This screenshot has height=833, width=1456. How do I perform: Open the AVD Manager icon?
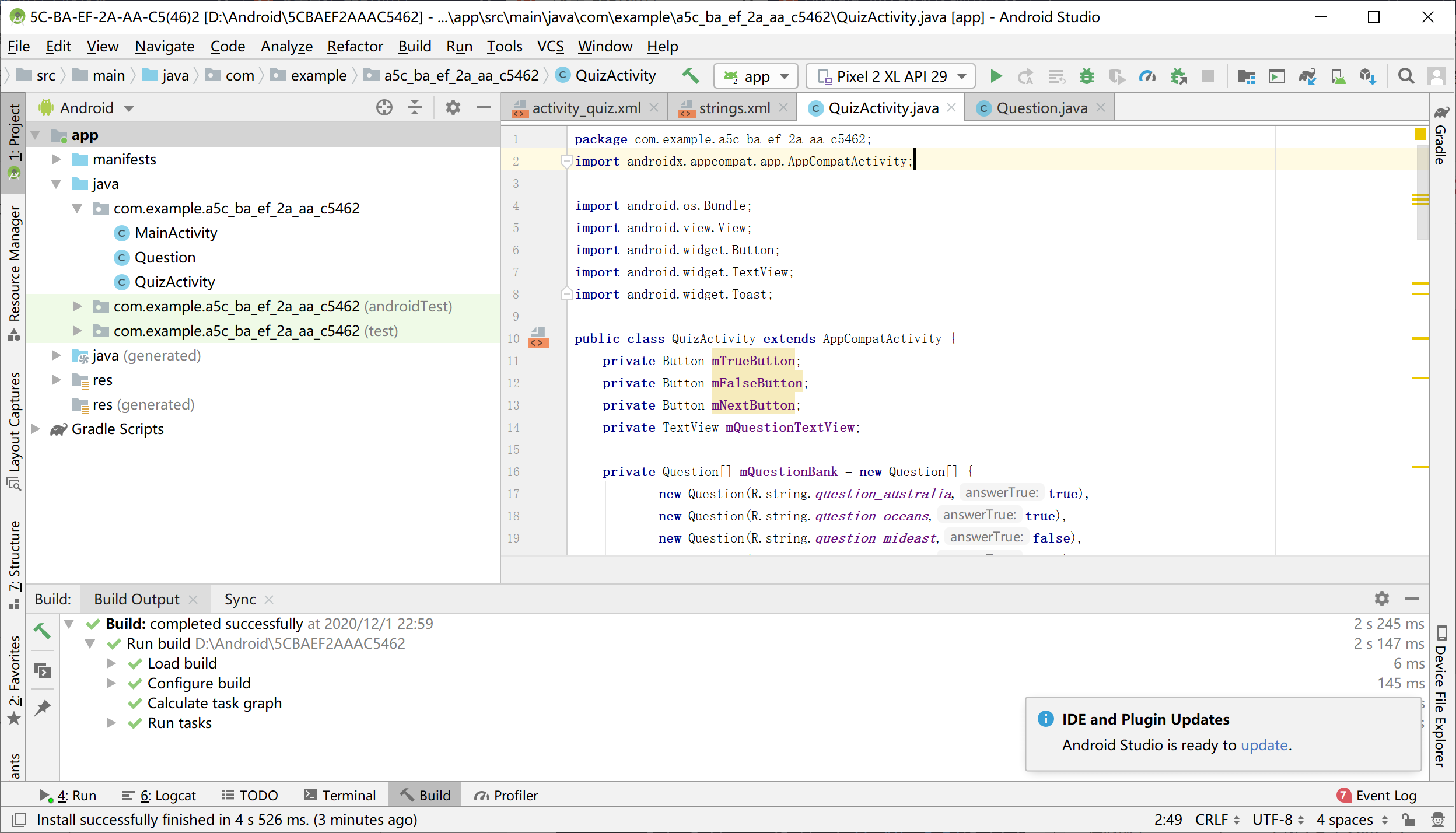[x=1338, y=76]
